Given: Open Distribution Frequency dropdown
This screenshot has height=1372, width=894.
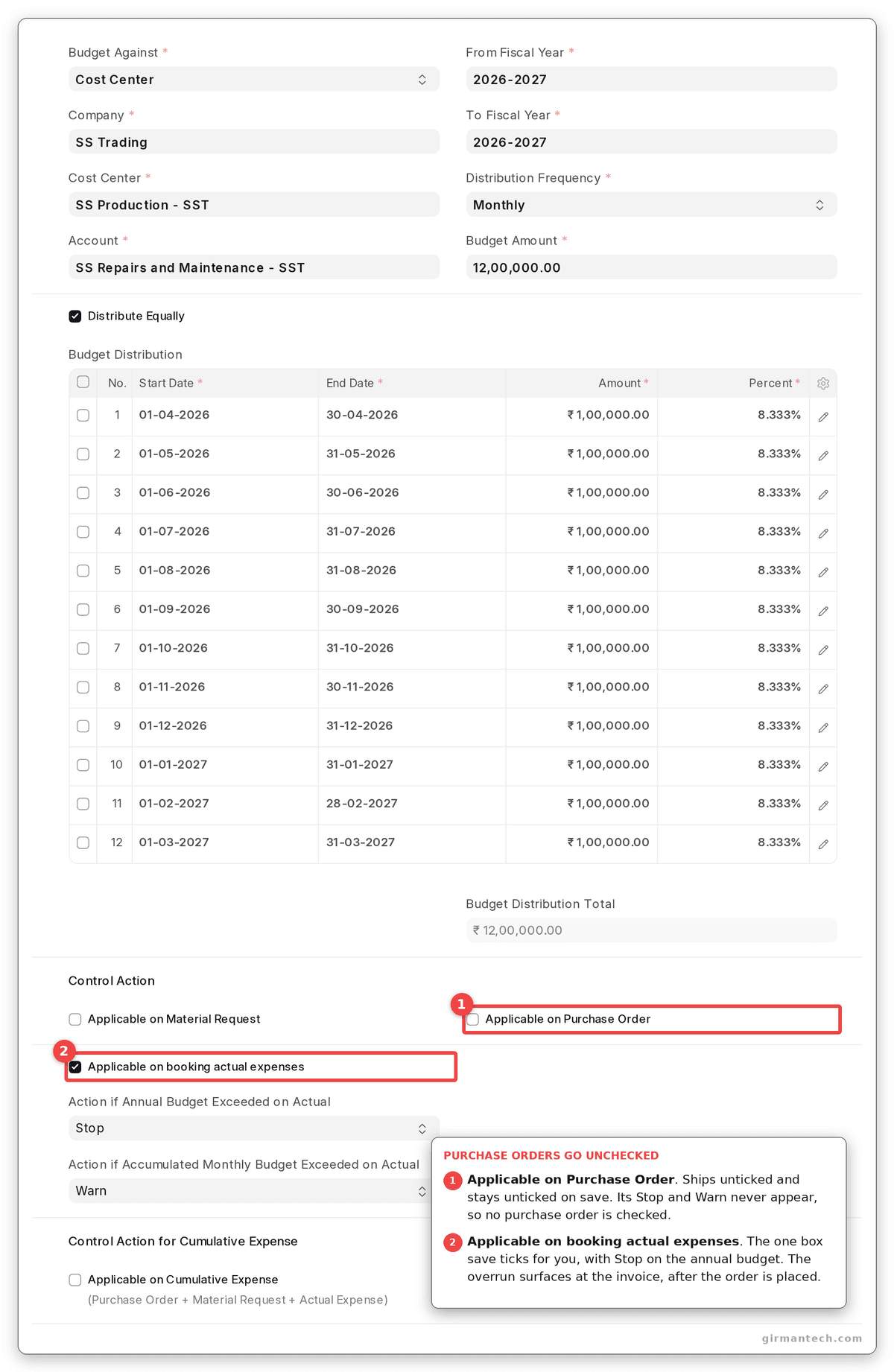Looking at the screenshot, I should point(651,205).
